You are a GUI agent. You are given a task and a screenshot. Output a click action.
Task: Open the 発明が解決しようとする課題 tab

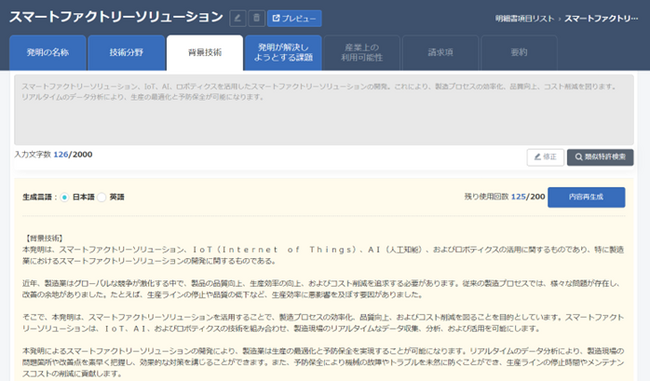point(283,53)
